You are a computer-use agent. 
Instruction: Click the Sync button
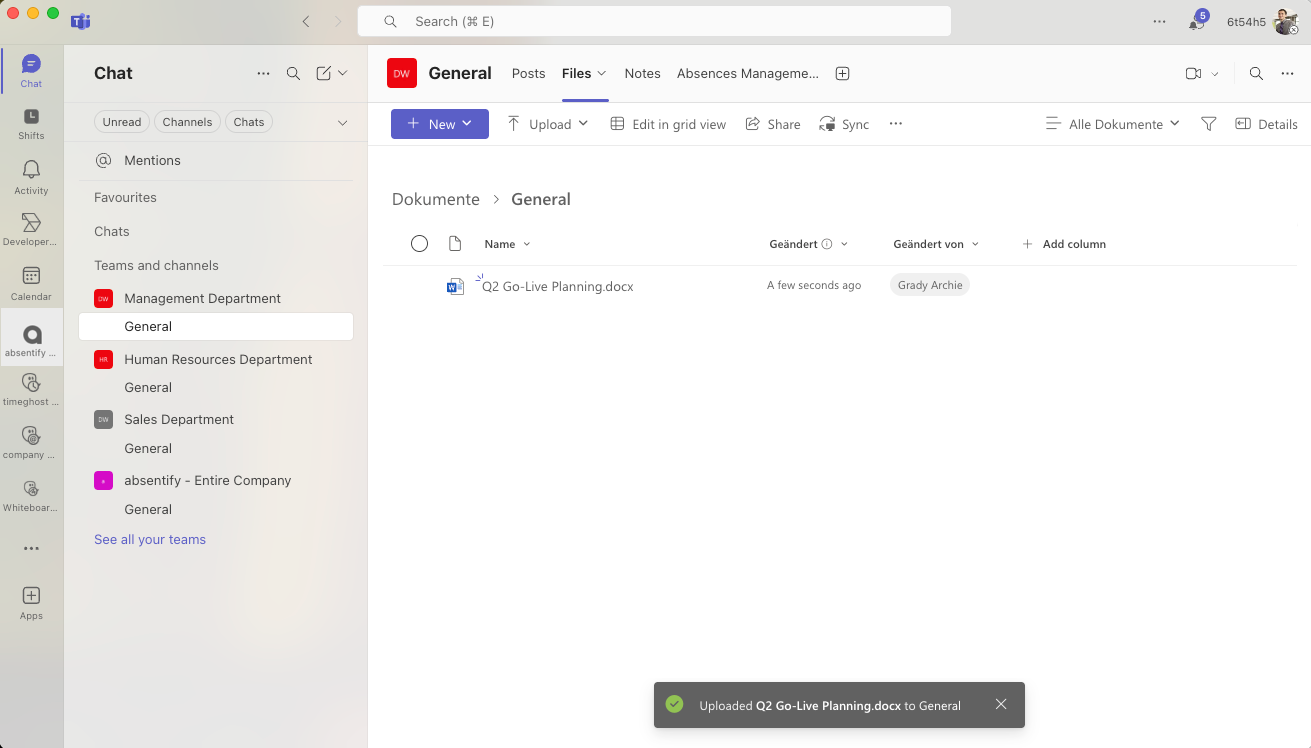click(x=844, y=124)
